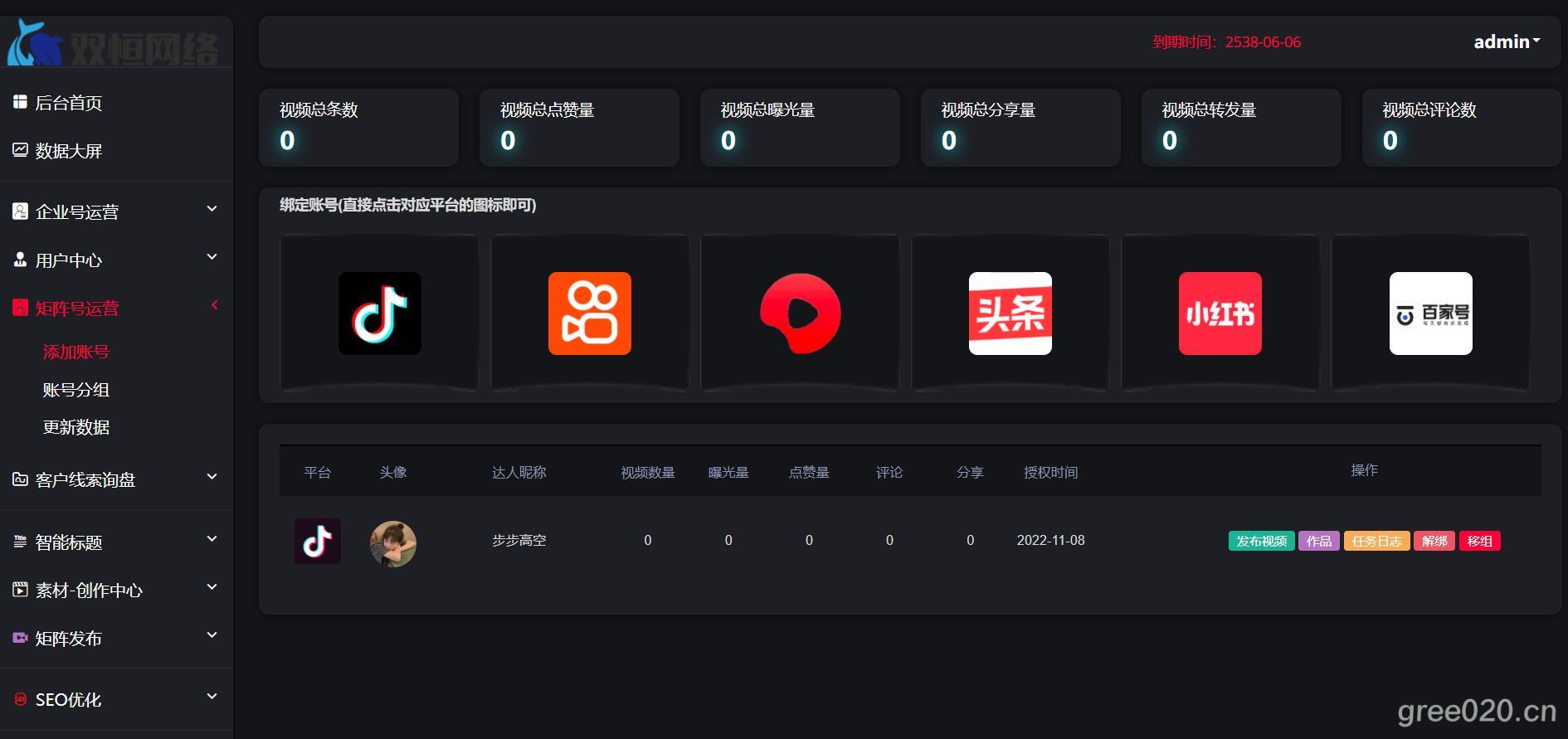Click the Douyin icon in the account table row
This screenshot has height=739, width=1568.
point(318,541)
